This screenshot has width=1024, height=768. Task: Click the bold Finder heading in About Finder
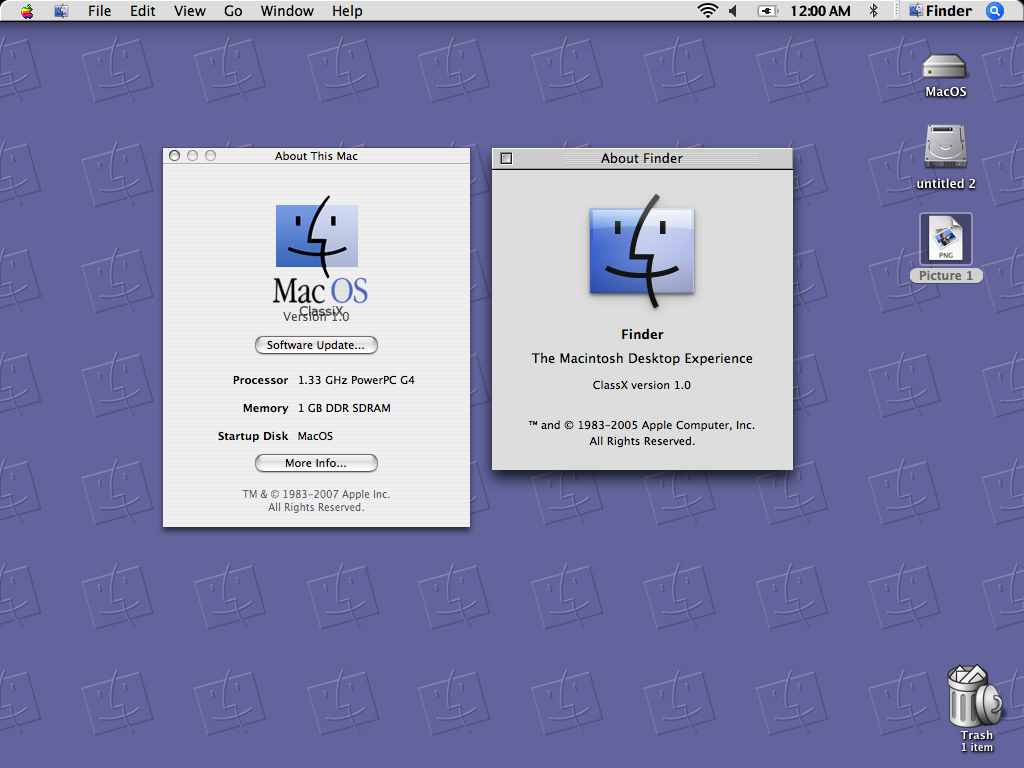(x=642, y=334)
